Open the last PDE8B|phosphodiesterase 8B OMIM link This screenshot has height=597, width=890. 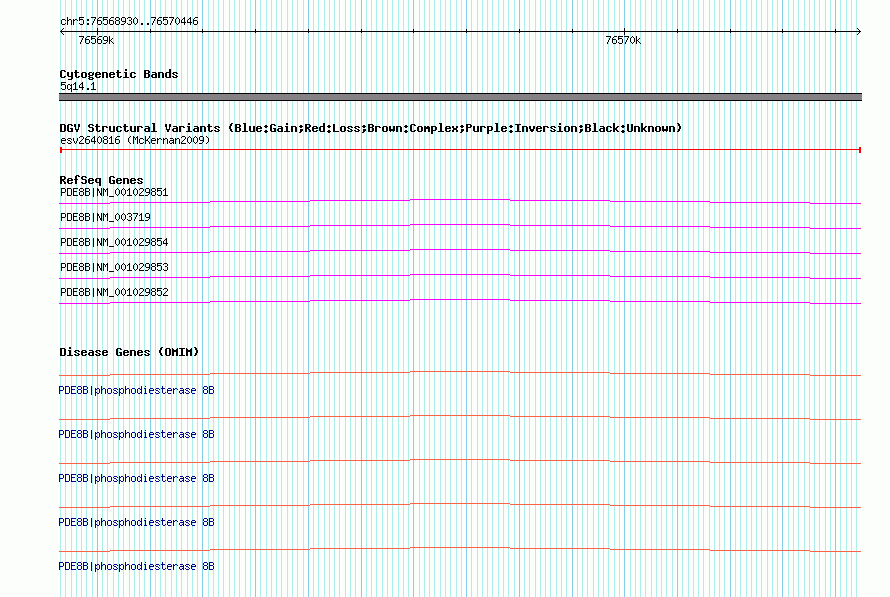point(136,566)
